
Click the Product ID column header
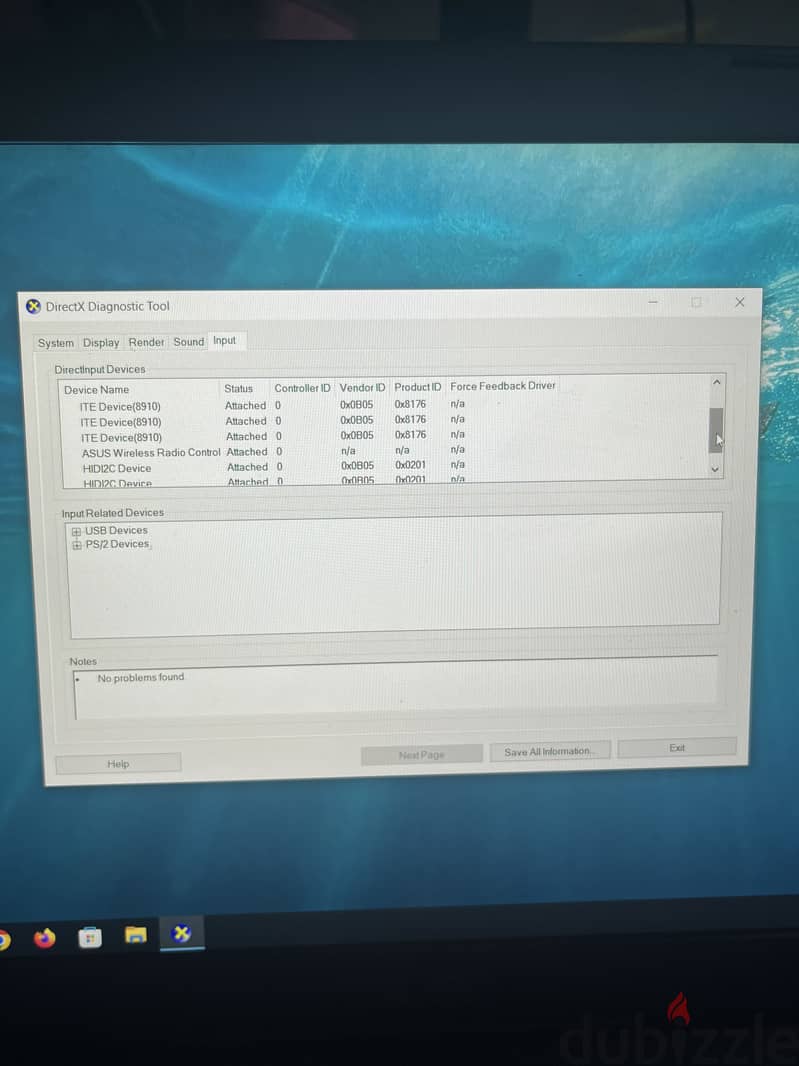[417, 387]
